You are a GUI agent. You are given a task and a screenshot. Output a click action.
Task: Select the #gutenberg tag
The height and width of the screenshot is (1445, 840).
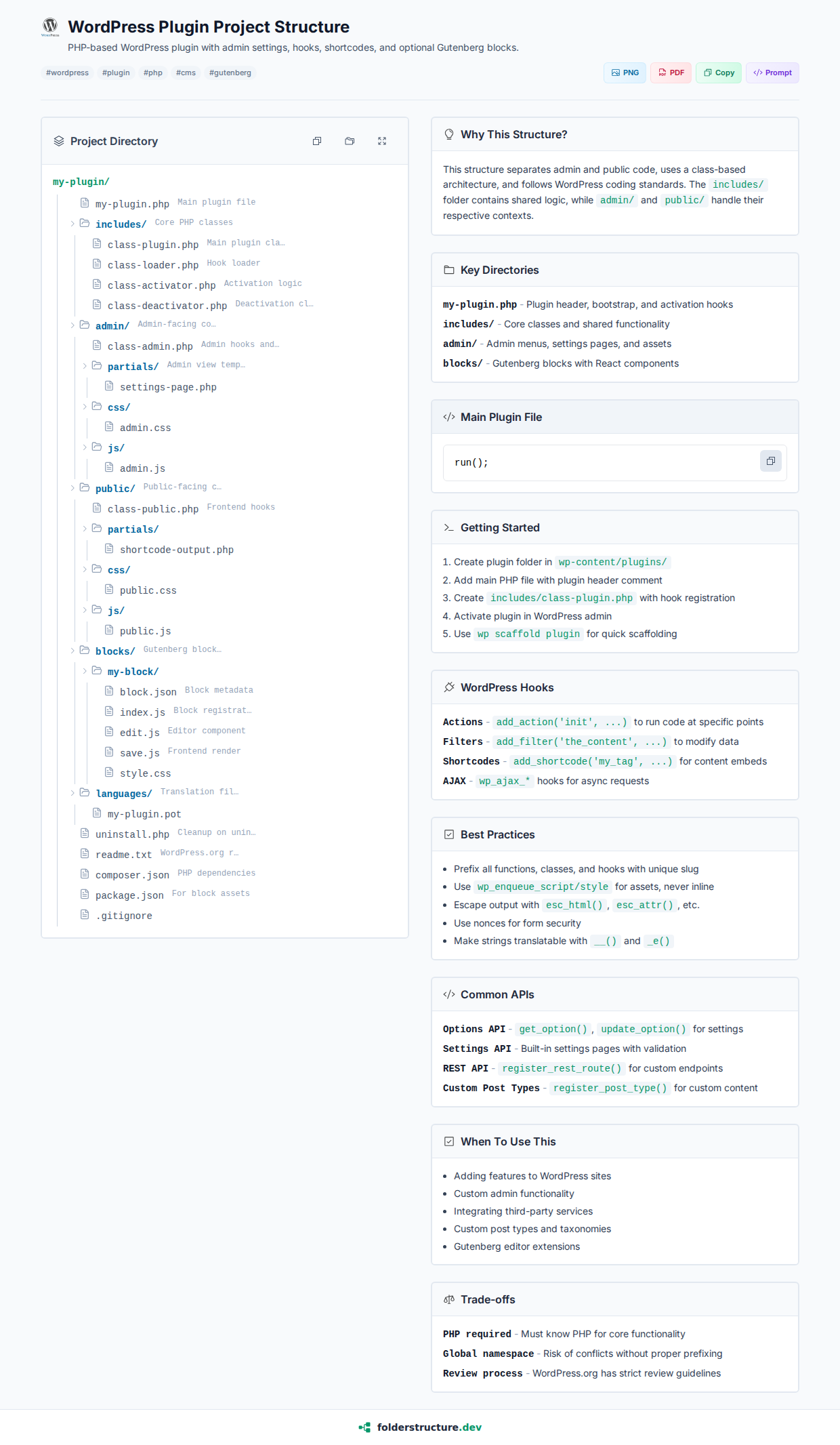point(230,73)
